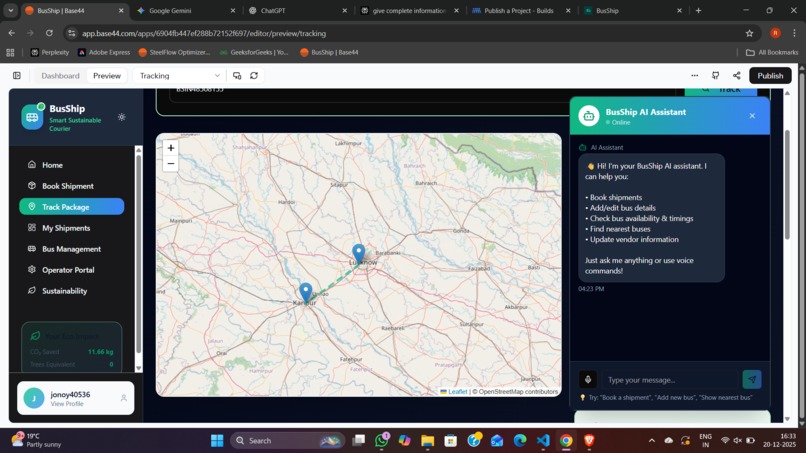The height and width of the screenshot is (453, 806).
Task: Open the Windows Start menu
Action: tap(217, 441)
